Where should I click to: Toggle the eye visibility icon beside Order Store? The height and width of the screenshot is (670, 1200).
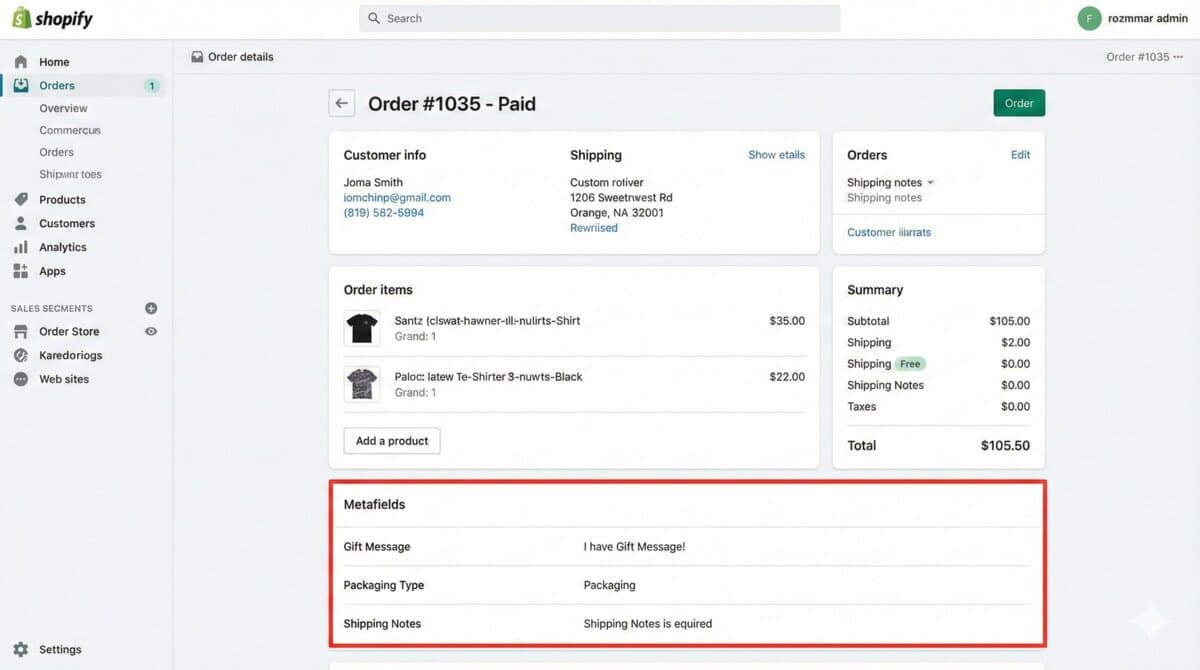[151, 331]
